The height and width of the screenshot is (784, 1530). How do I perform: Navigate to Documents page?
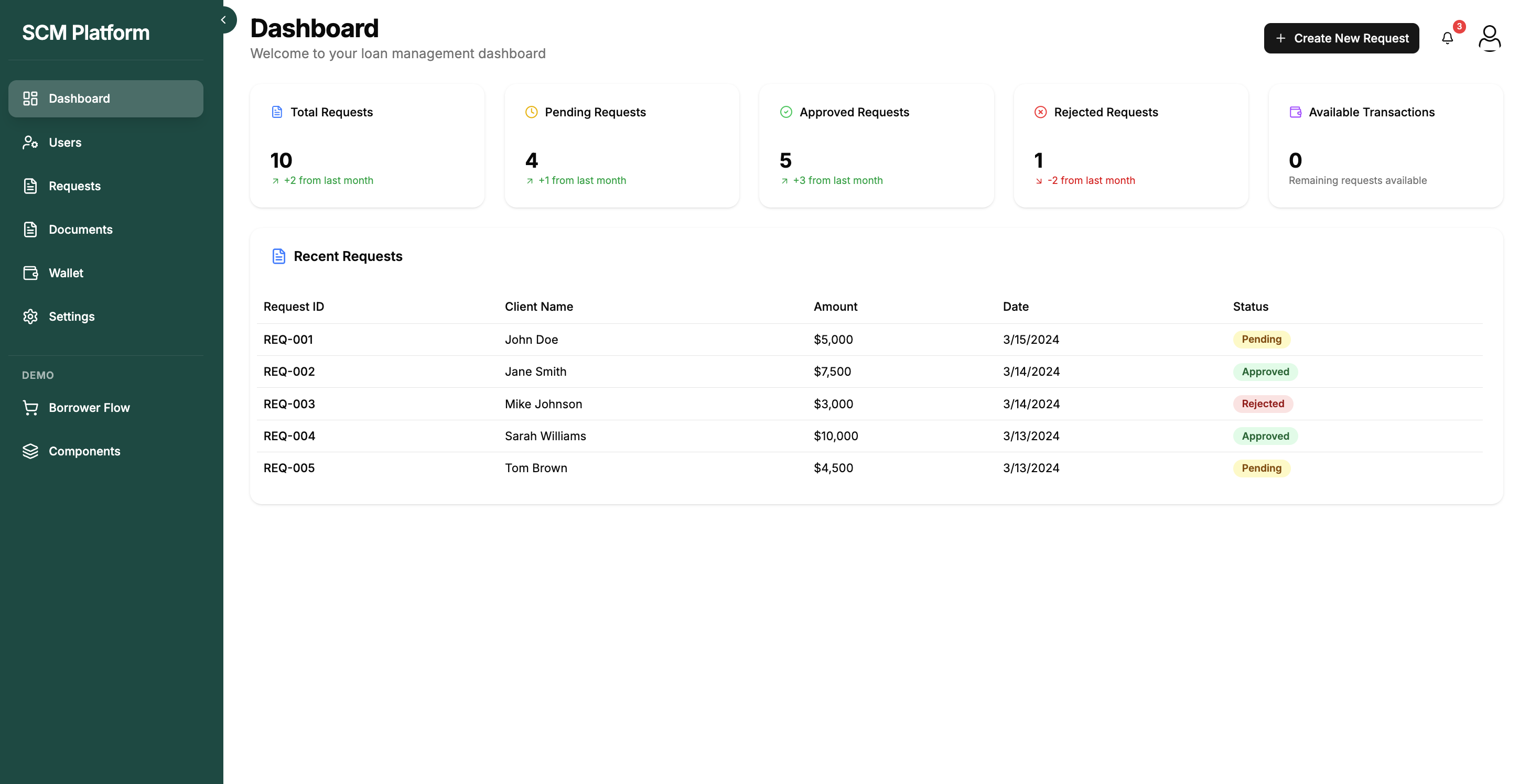pos(106,230)
